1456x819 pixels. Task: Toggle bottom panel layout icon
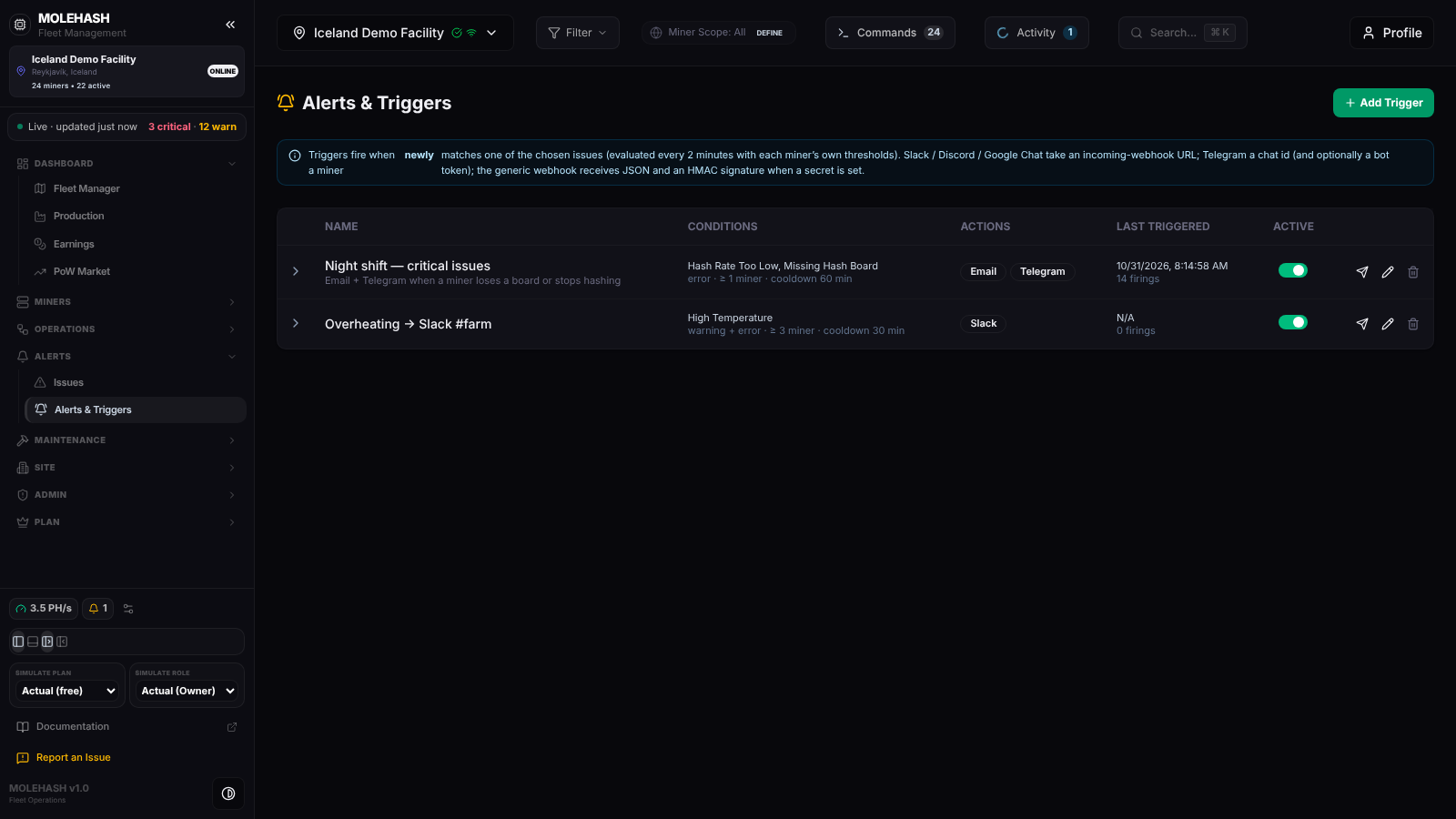33,642
